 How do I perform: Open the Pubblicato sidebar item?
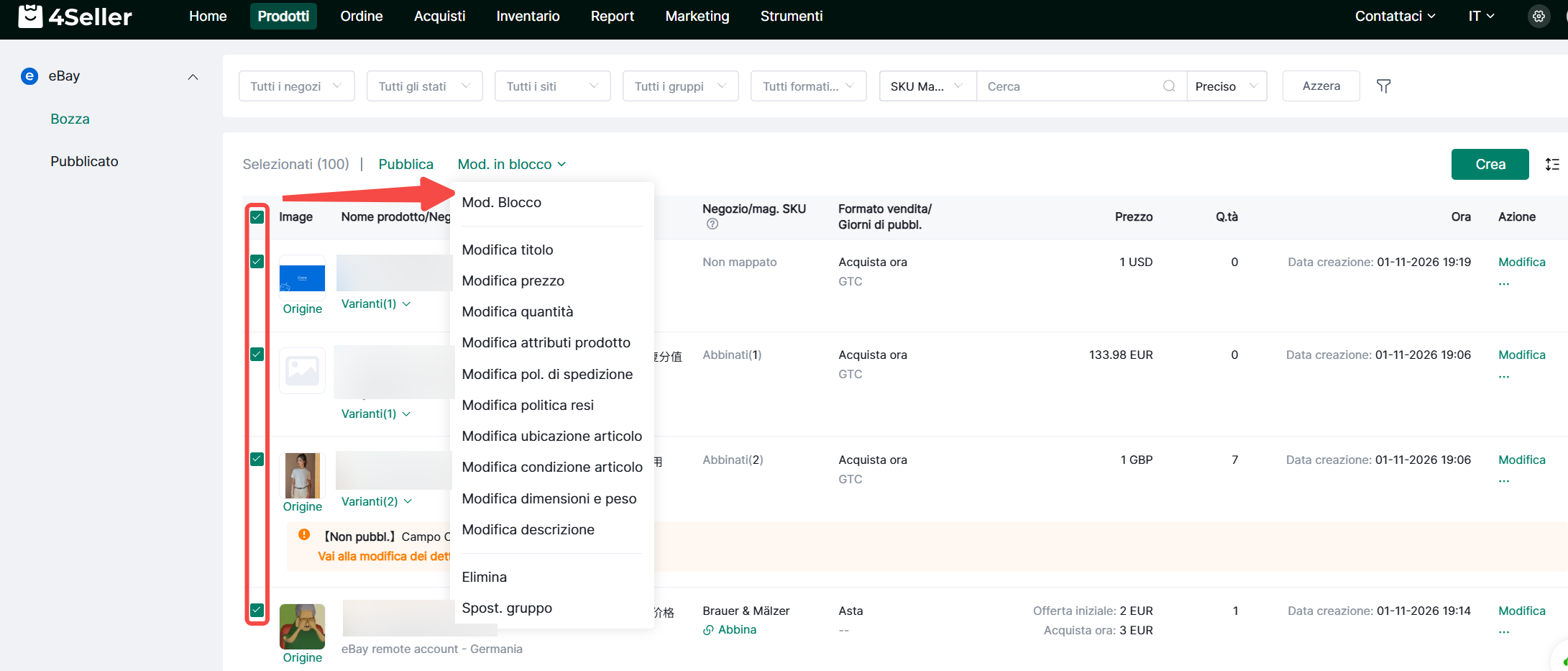pyautogui.click(x=84, y=161)
